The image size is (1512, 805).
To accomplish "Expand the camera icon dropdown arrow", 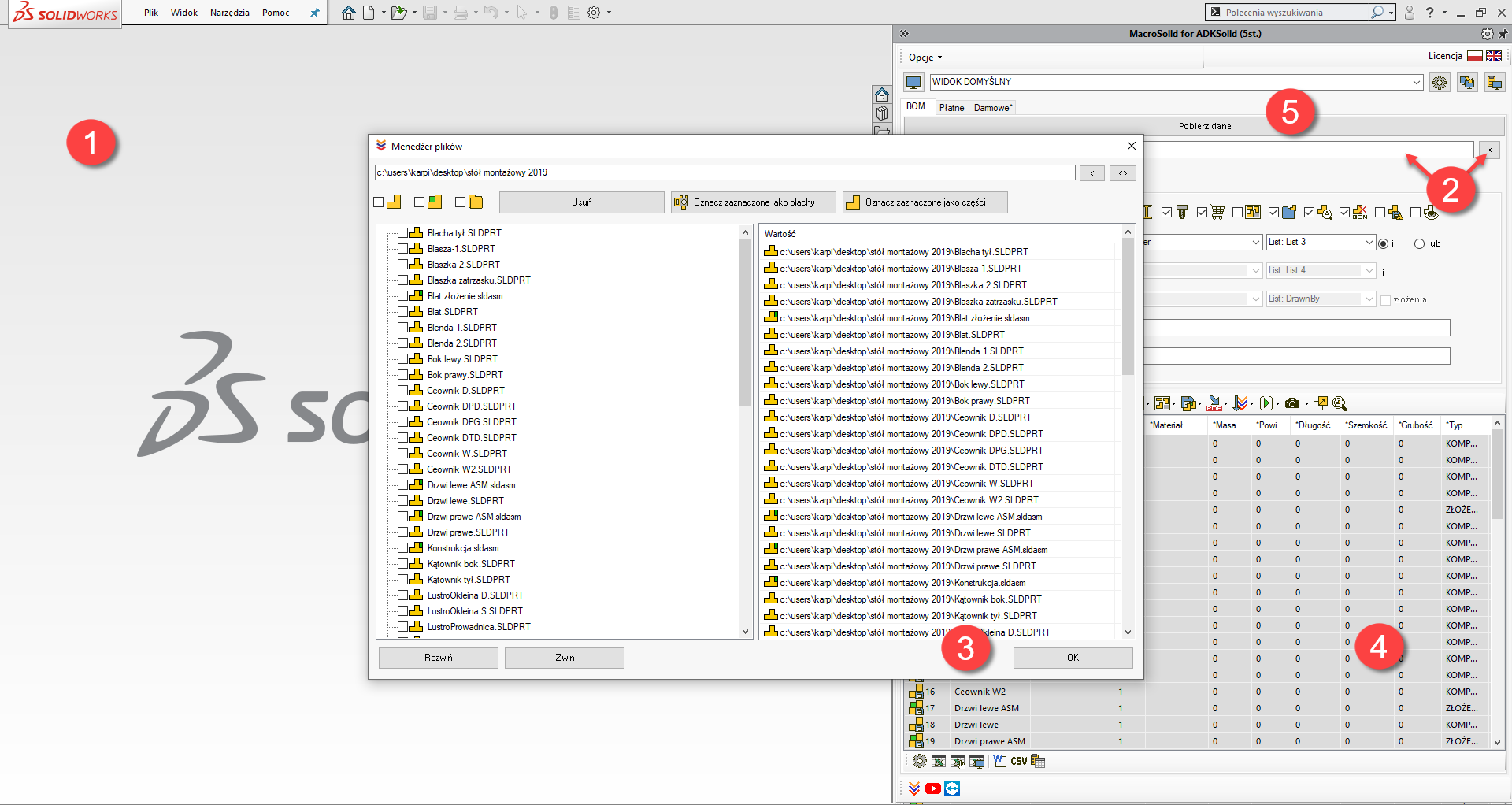I will [x=1306, y=404].
